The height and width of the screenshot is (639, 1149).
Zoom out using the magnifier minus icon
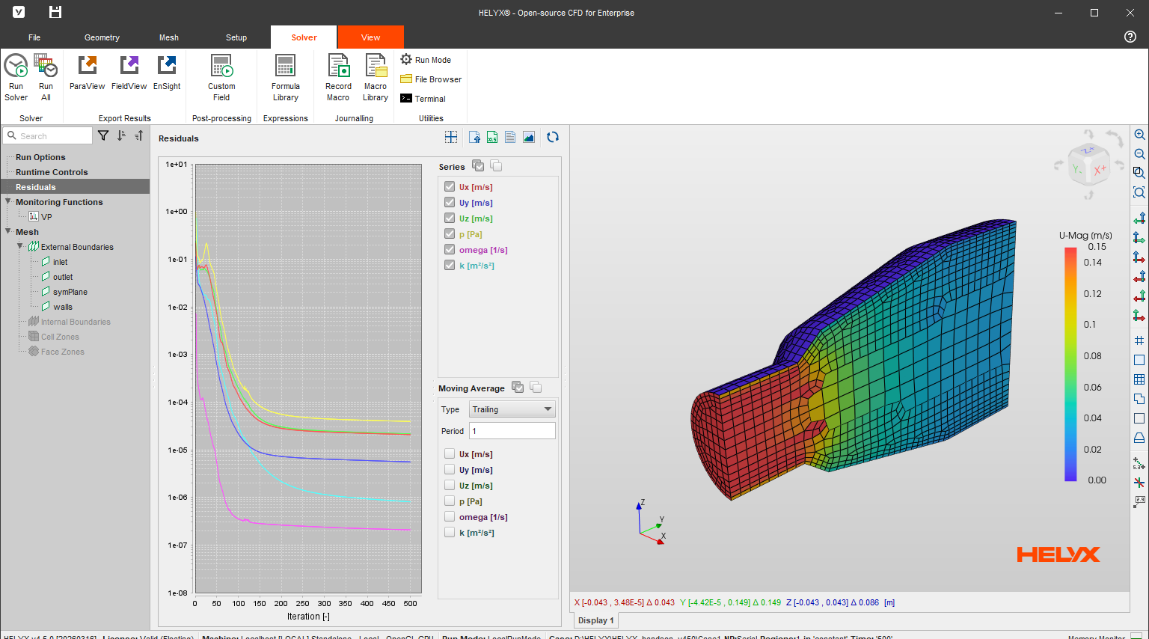pyautogui.click(x=1139, y=154)
